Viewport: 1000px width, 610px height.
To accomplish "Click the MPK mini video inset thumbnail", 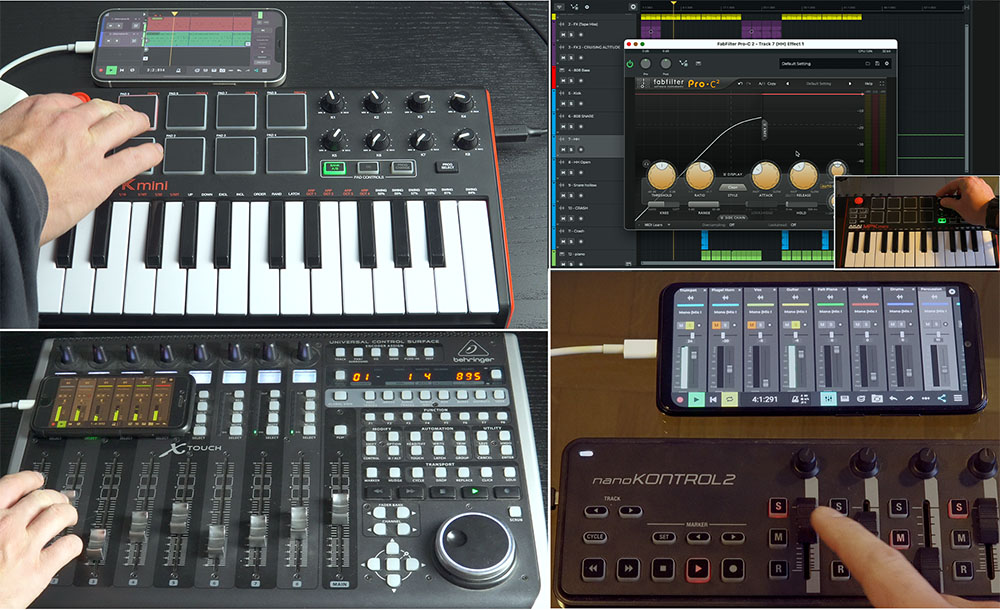I will coord(917,221).
